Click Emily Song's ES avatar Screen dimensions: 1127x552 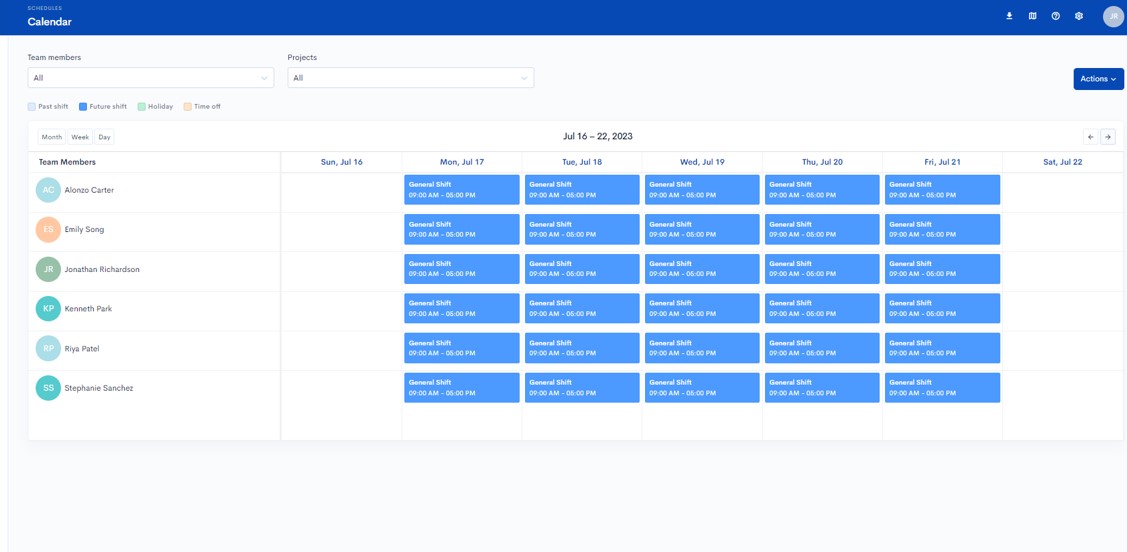pos(48,229)
